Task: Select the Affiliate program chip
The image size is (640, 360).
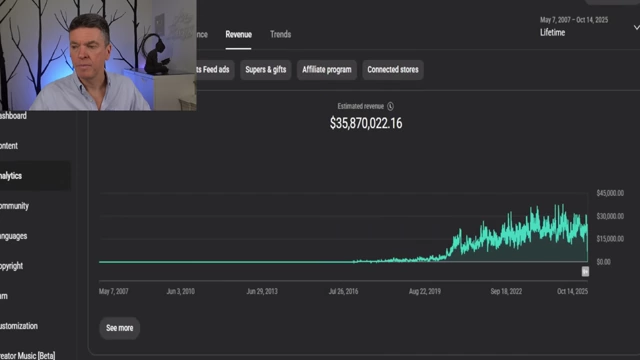Action: tap(327, 70)
